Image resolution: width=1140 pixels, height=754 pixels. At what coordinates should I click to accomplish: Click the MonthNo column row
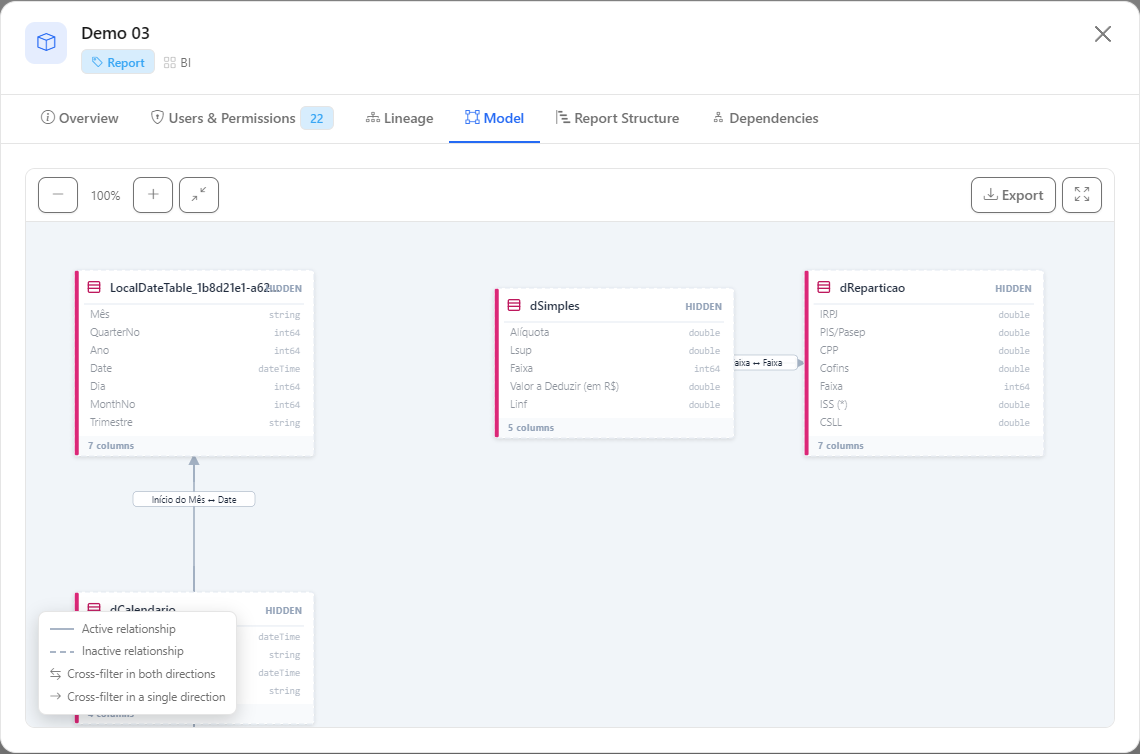(195, 404)
